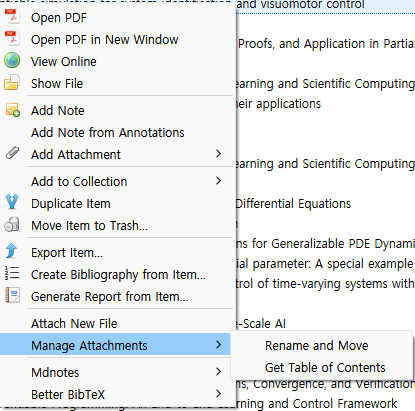The width and height of the screenshot is (415, 411).
Task: Click the folder icon for Show File
Action: 12,83
